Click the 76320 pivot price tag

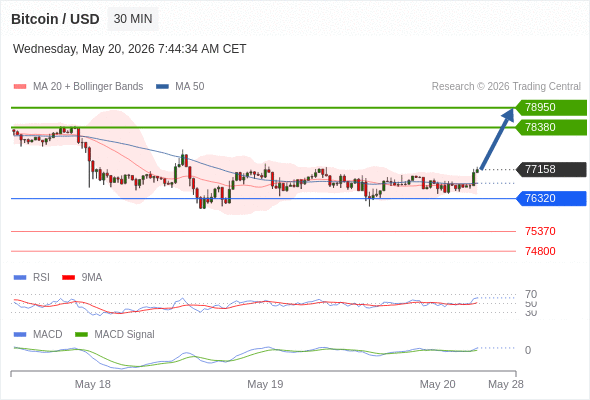click(x=551, y=198)
